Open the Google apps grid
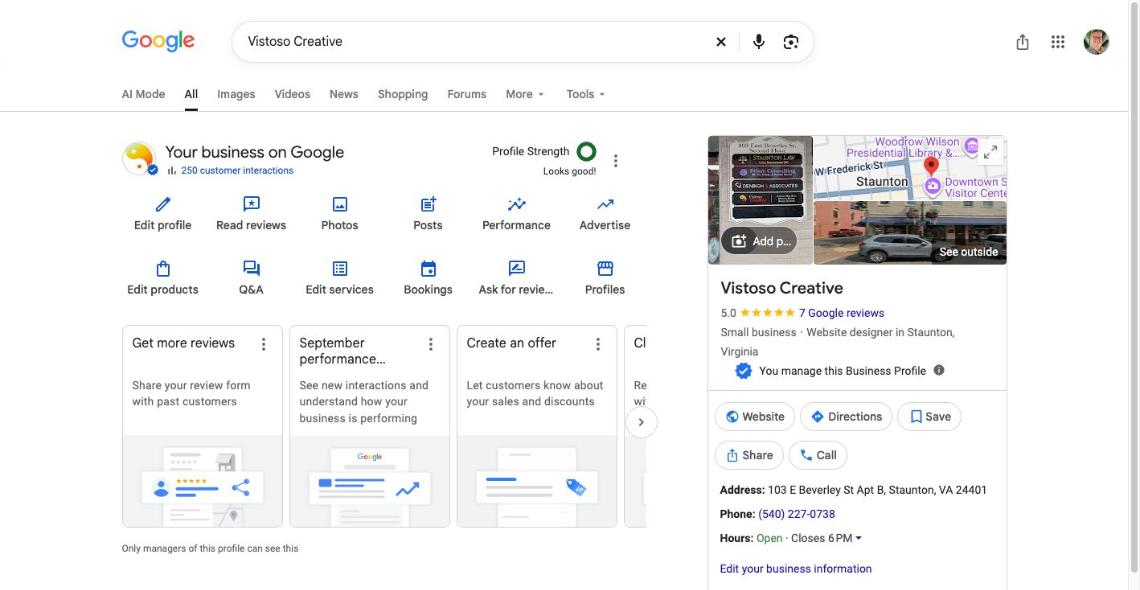This screenshot has width=1140, height=590. pyautogui.click(x=1058, y=42)
